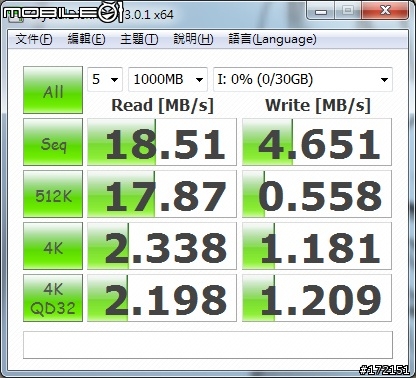Click the All benchmark button
Screen dimensions: 416x378
(x=53, y=90)
